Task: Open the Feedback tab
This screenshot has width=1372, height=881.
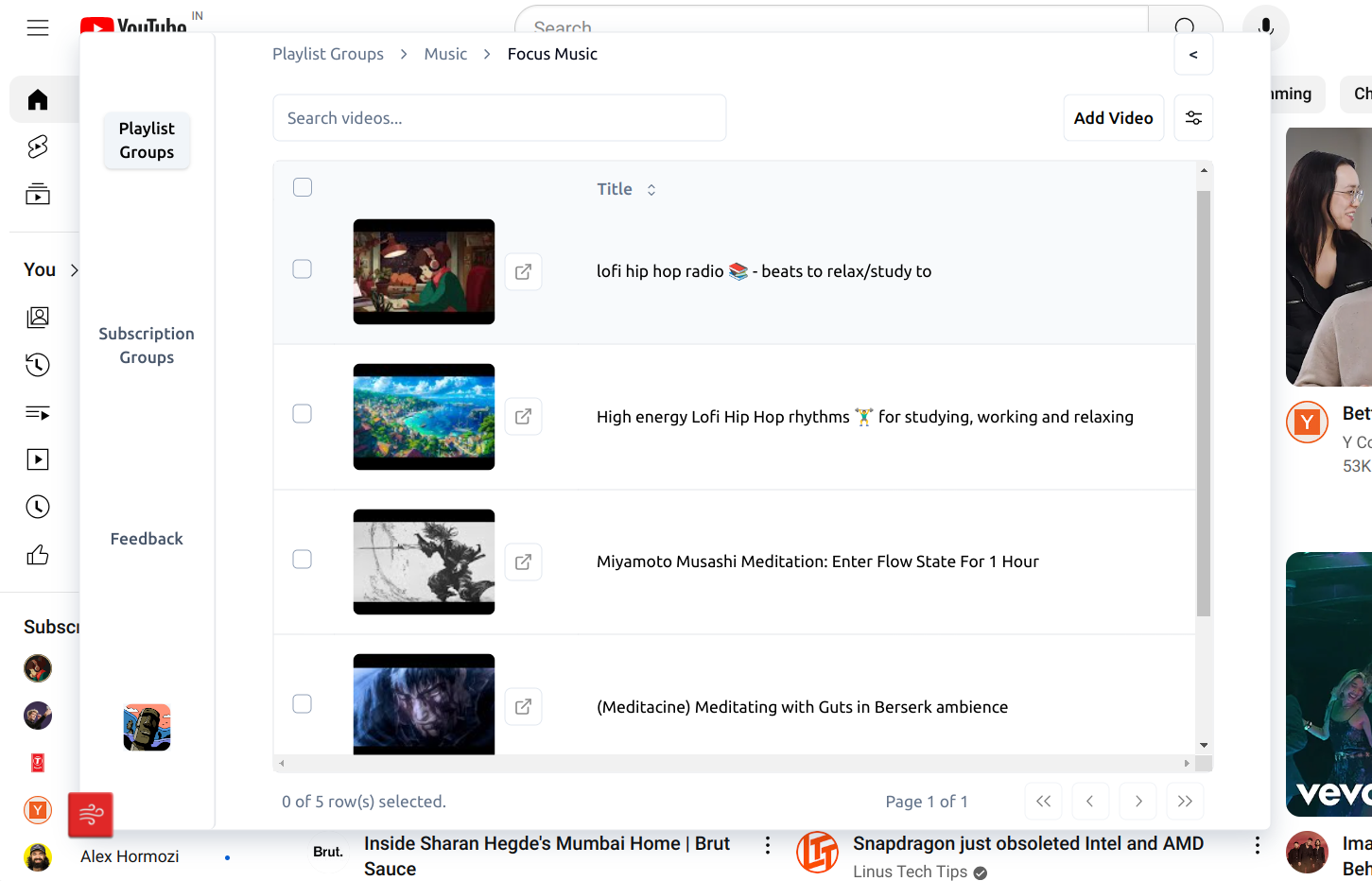Action: tap(147, 539)
